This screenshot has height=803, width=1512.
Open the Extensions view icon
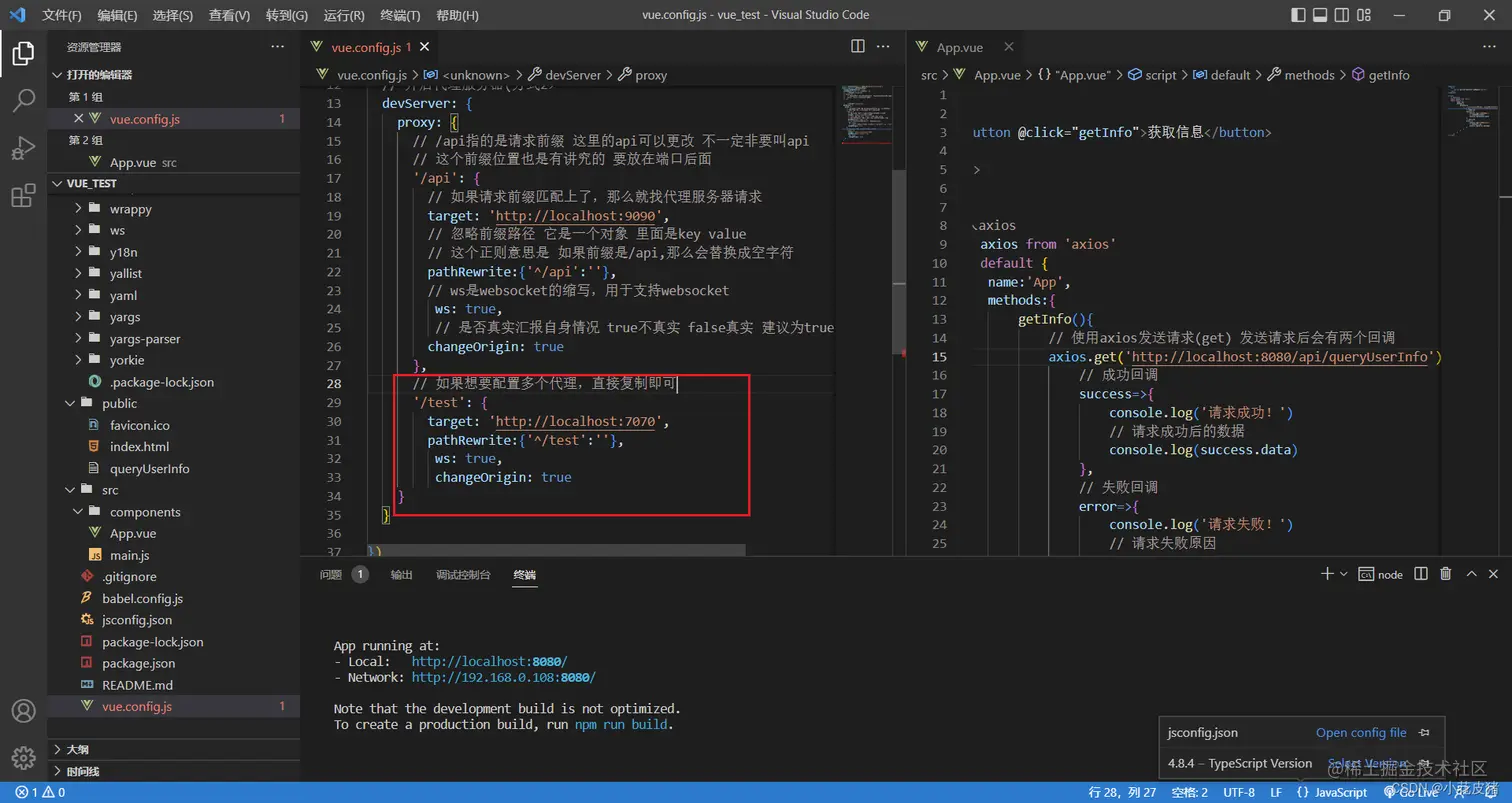[x=23, y=196]
